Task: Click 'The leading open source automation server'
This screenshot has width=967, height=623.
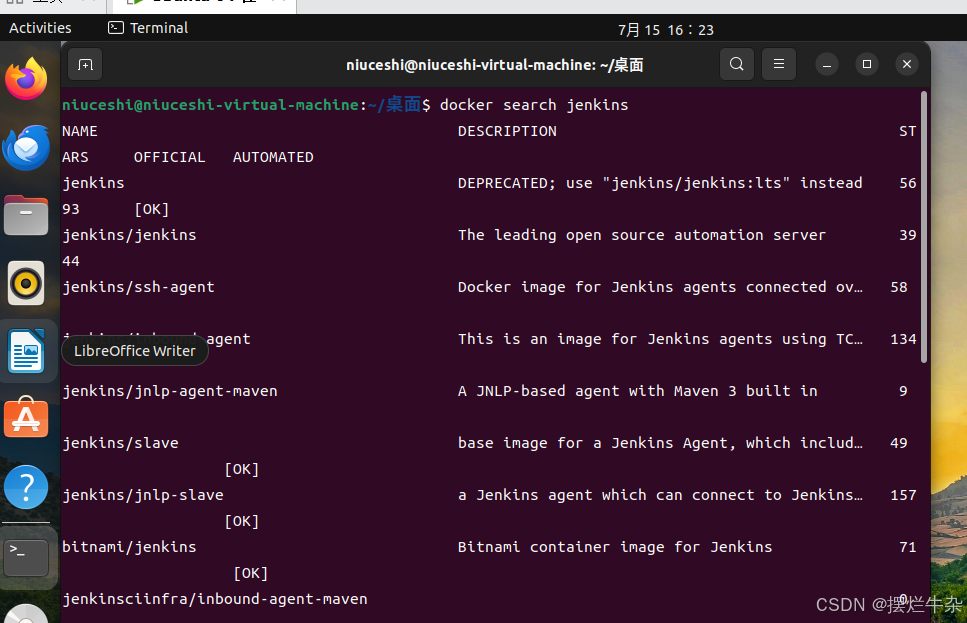Action: pyautogui.click(x=641, y=235)
